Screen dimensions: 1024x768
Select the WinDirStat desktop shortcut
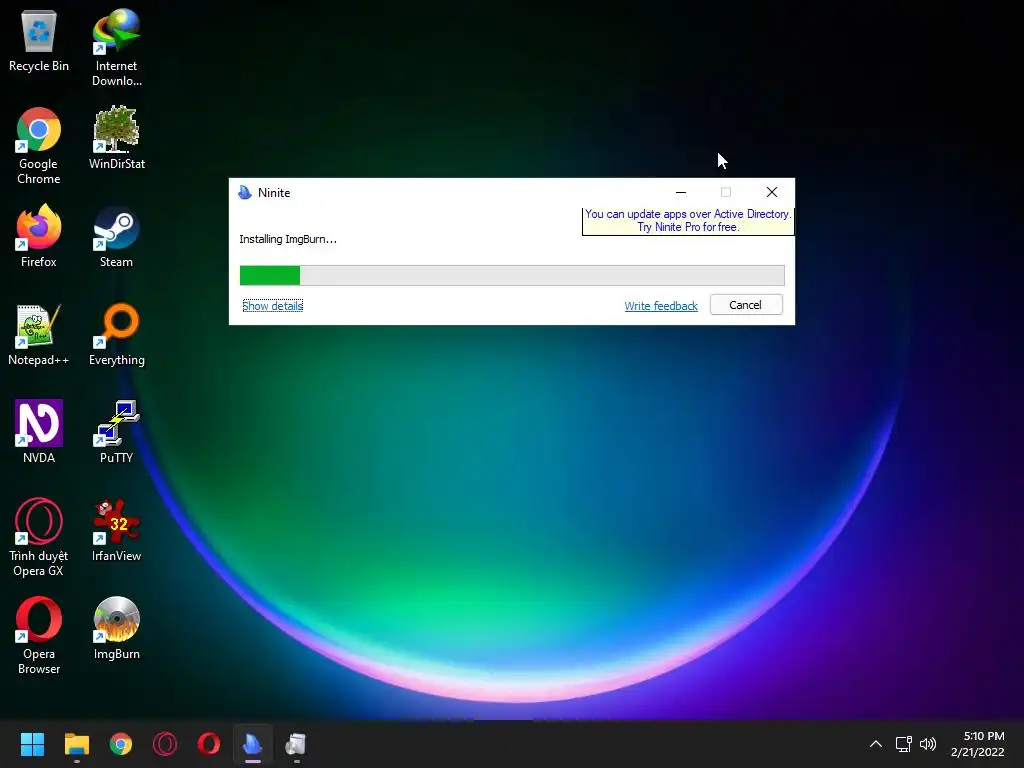116,138
